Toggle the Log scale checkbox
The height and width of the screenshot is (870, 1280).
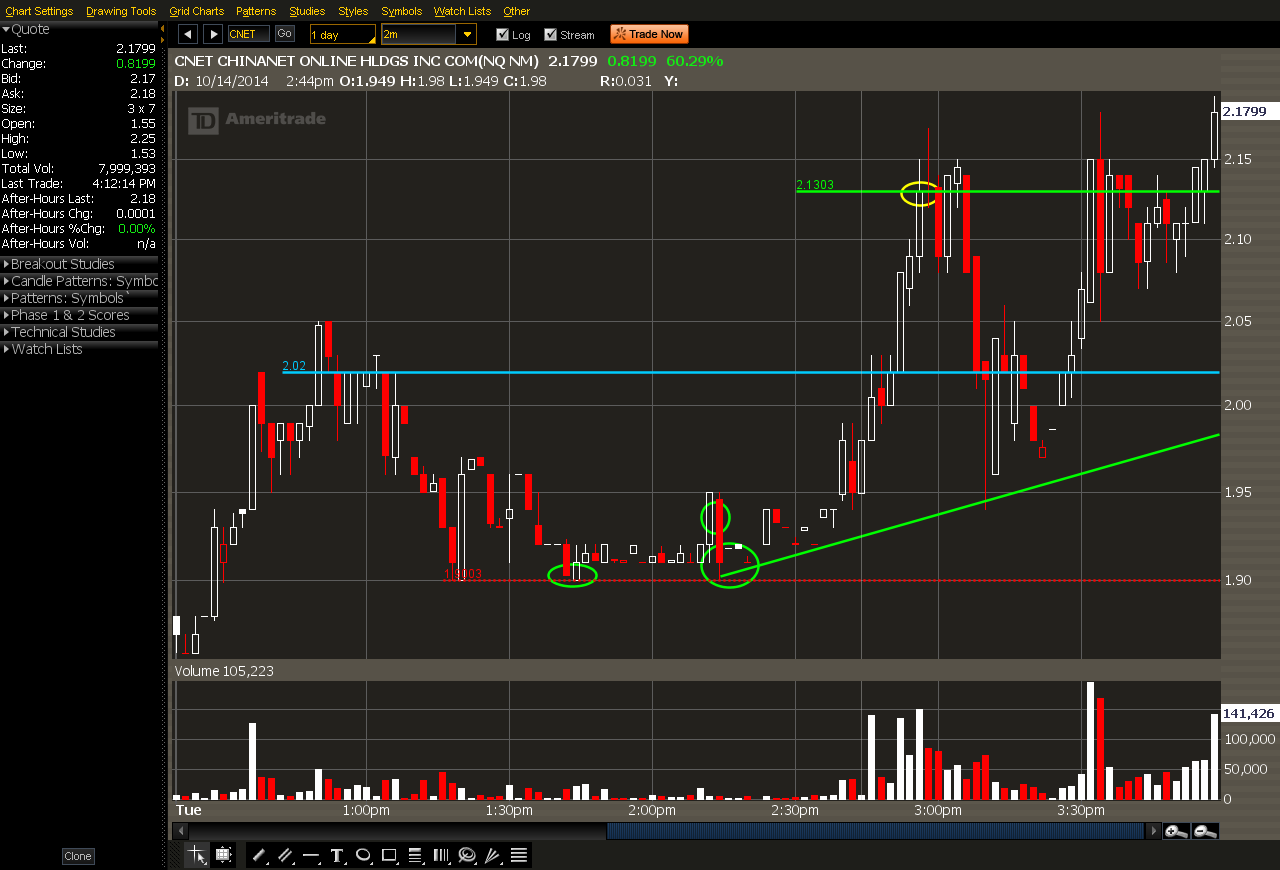(502, 34)
